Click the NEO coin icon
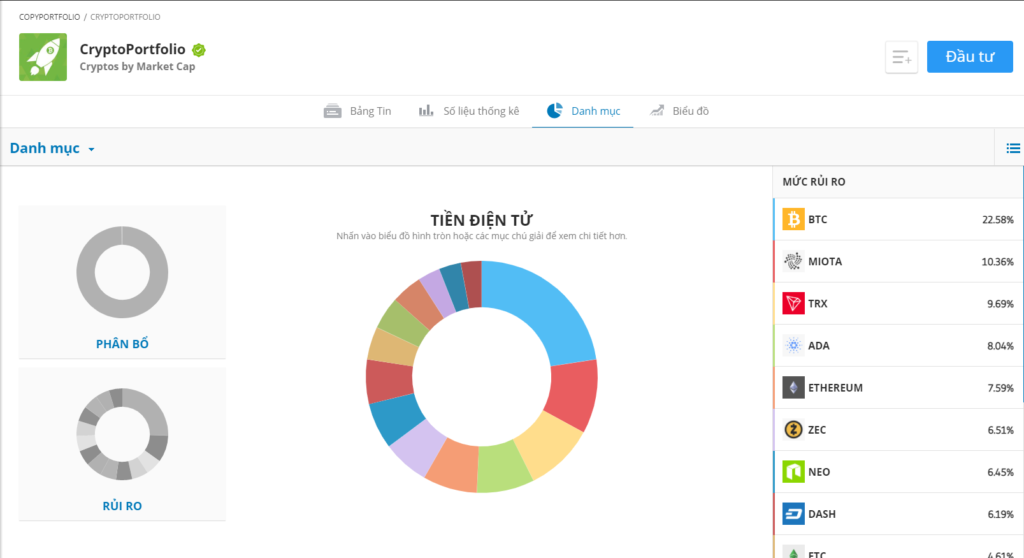 click(x=793, y=472)
